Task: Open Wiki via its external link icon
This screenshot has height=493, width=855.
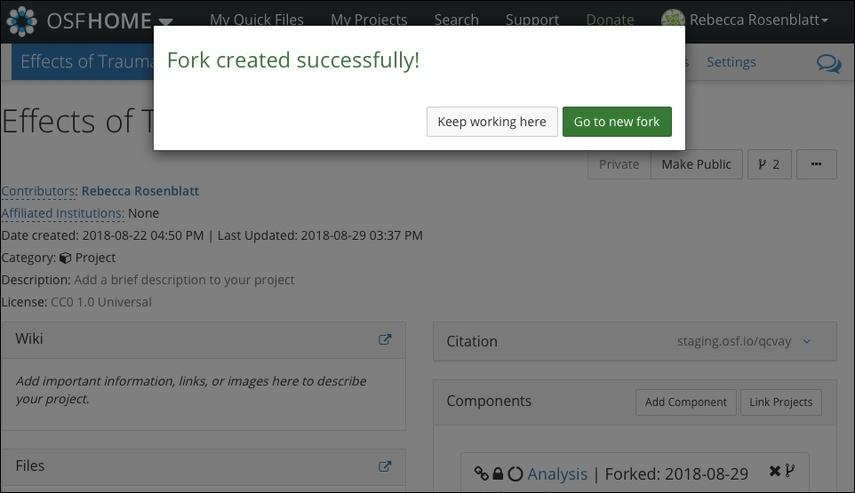Action: pos(384,339)
